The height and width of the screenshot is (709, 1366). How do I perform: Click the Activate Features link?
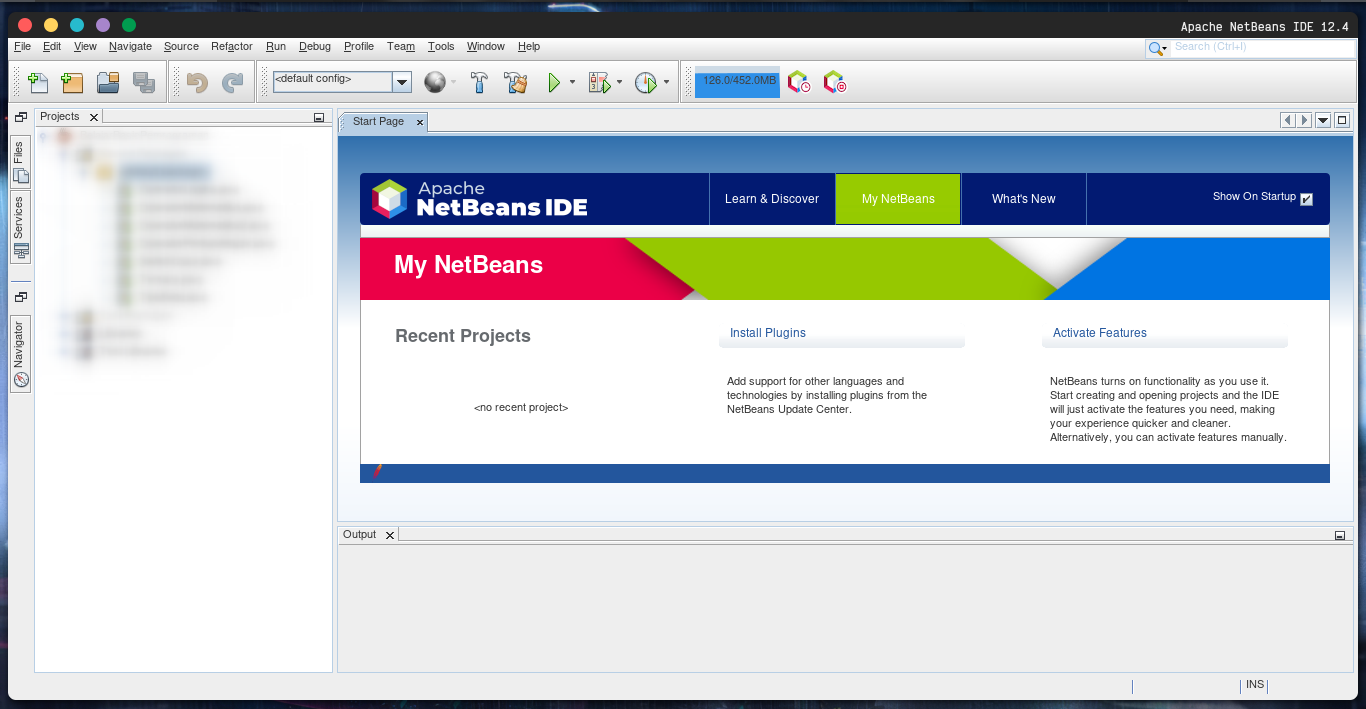click(x=1099, y=333)
